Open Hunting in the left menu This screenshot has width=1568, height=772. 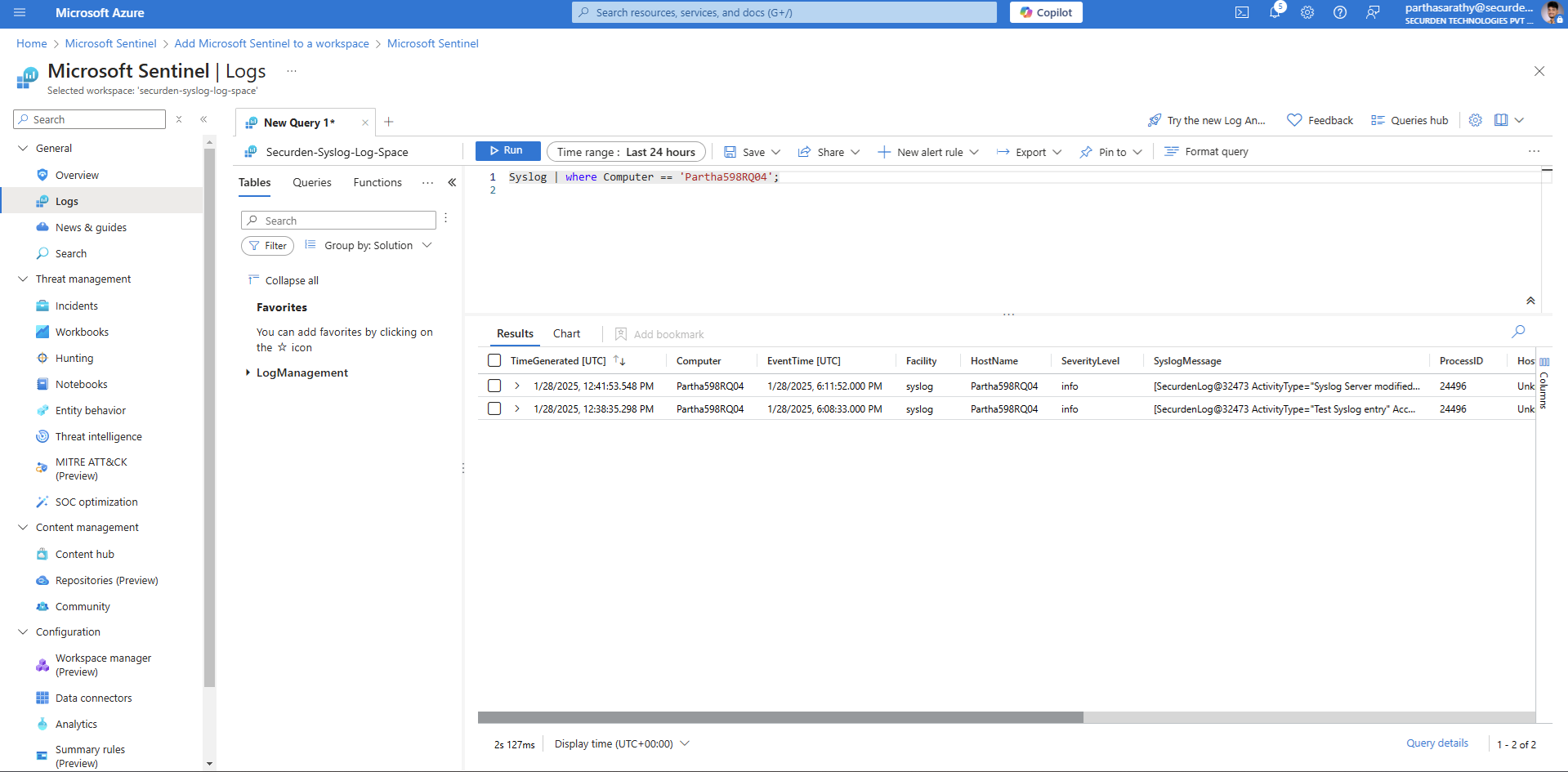tap(74, 358)
